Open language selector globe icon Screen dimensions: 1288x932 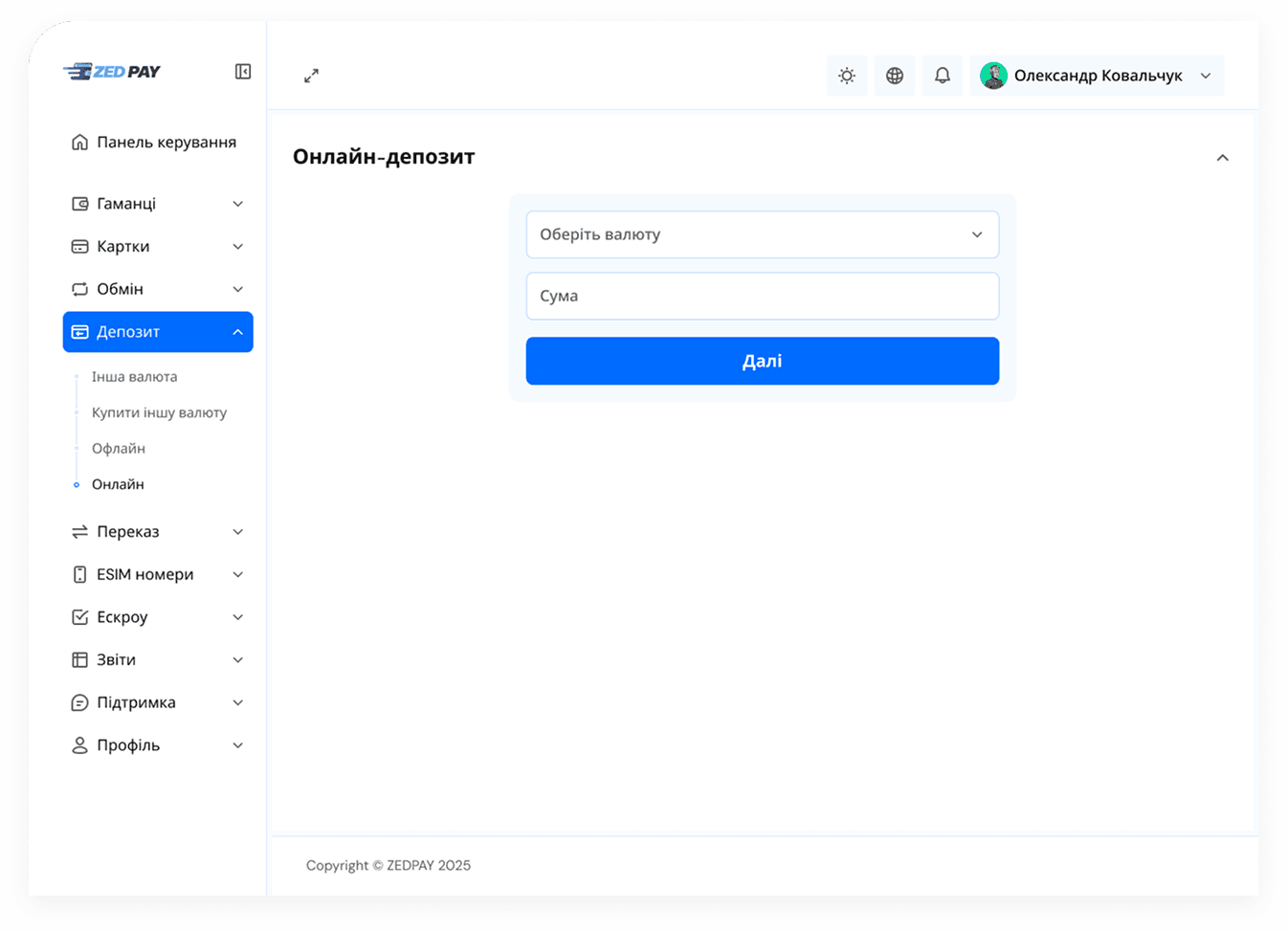[x=895, y=76]
